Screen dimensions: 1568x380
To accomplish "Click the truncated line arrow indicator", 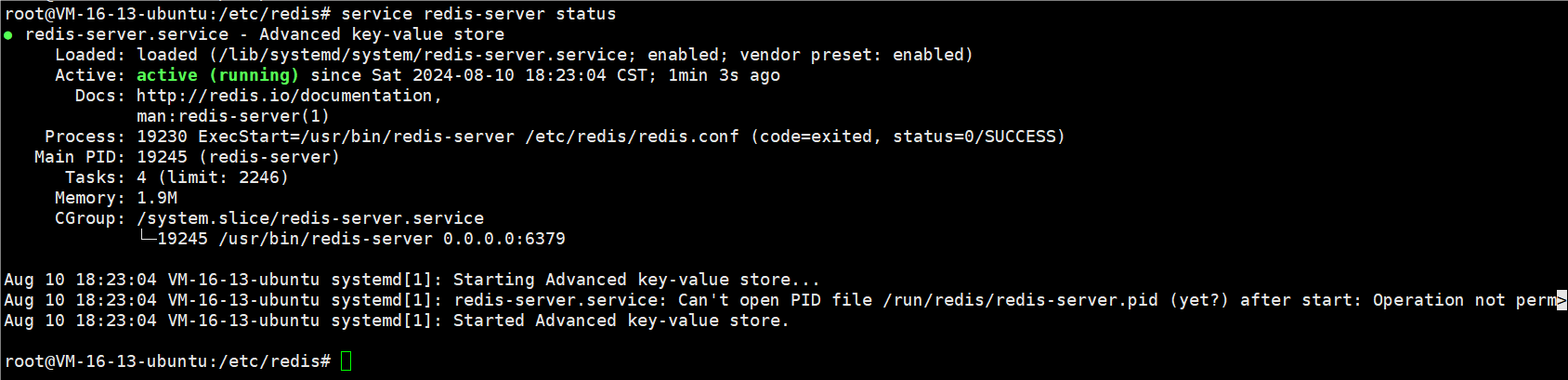I will (x=1562, y=300).
